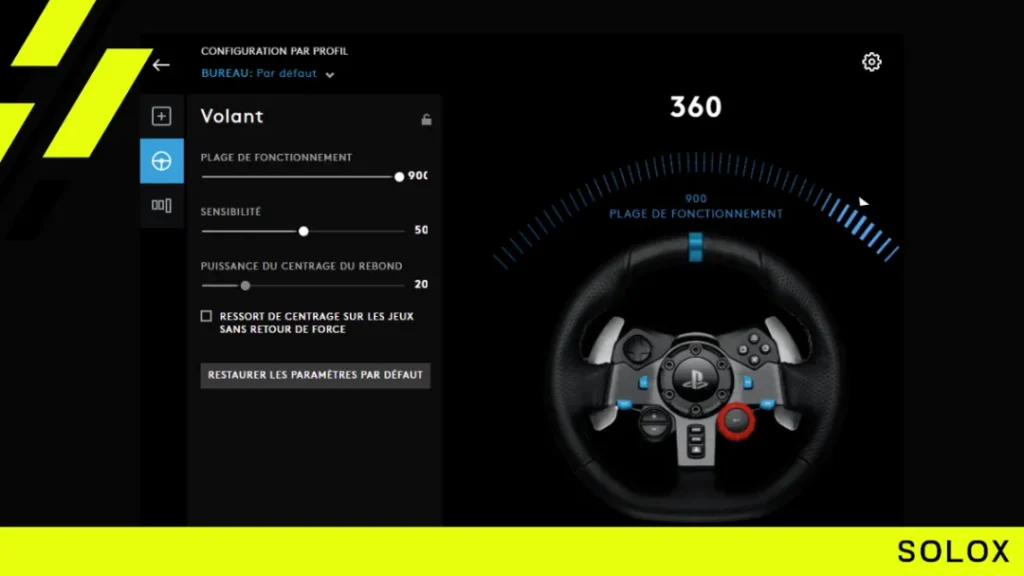Screen dimensions: 1024x576
Task: Click the Sensibilité slider handle
Action: pyautogui.click(x=304, y=231)
